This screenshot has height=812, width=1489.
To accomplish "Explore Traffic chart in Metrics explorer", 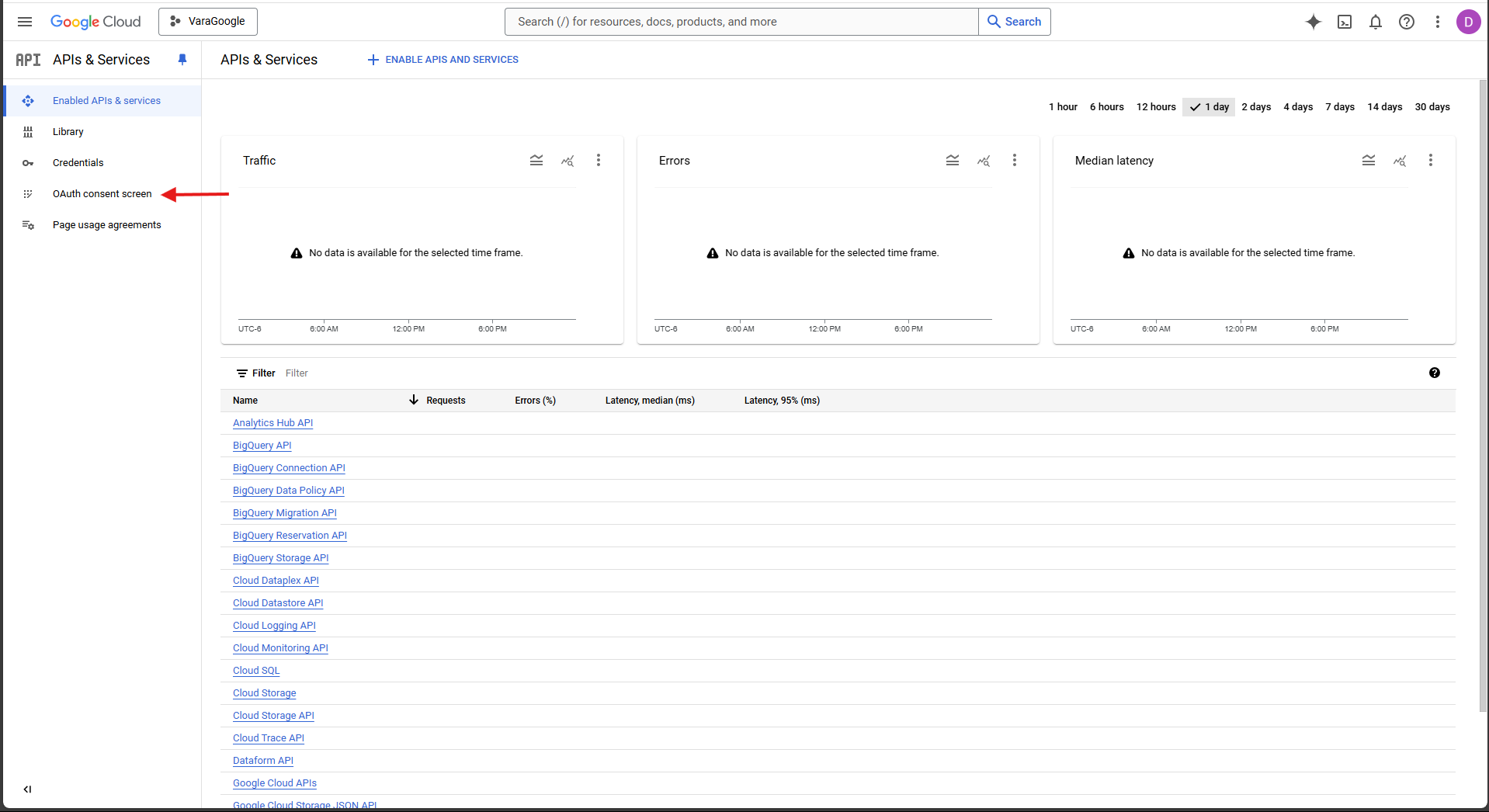I will coord(567,161).
